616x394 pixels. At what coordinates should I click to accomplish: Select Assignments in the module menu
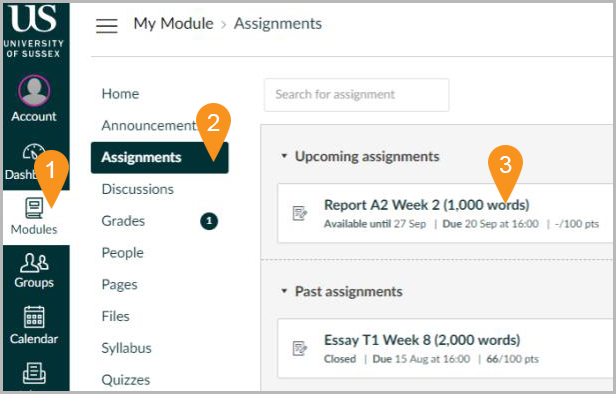click(x=160, y=158)
